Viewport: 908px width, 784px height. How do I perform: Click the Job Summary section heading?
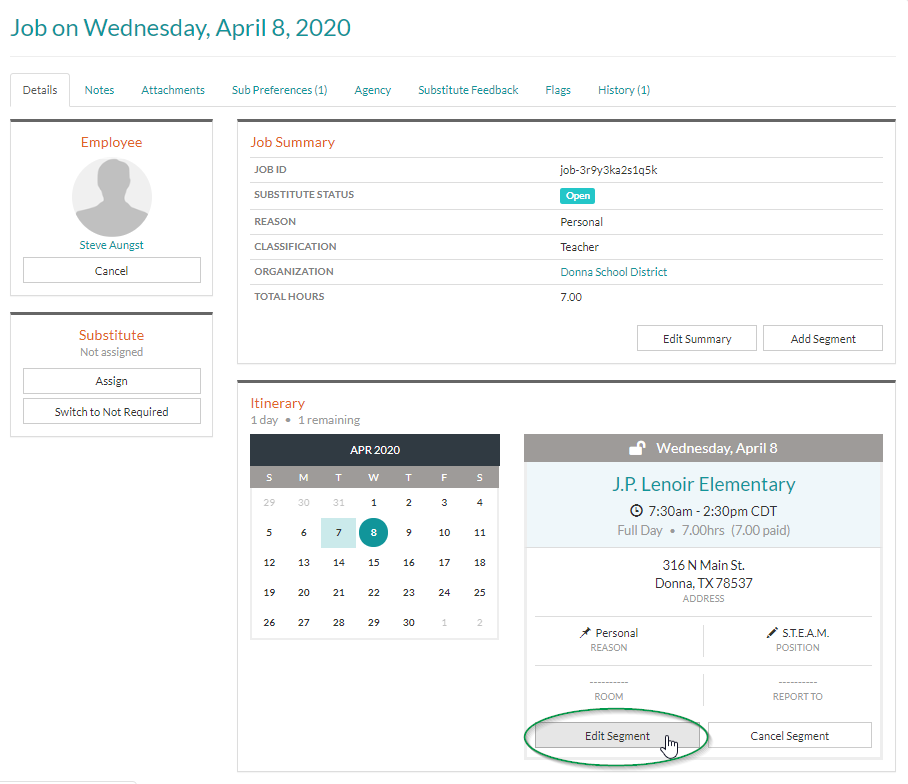pos(292,142)
